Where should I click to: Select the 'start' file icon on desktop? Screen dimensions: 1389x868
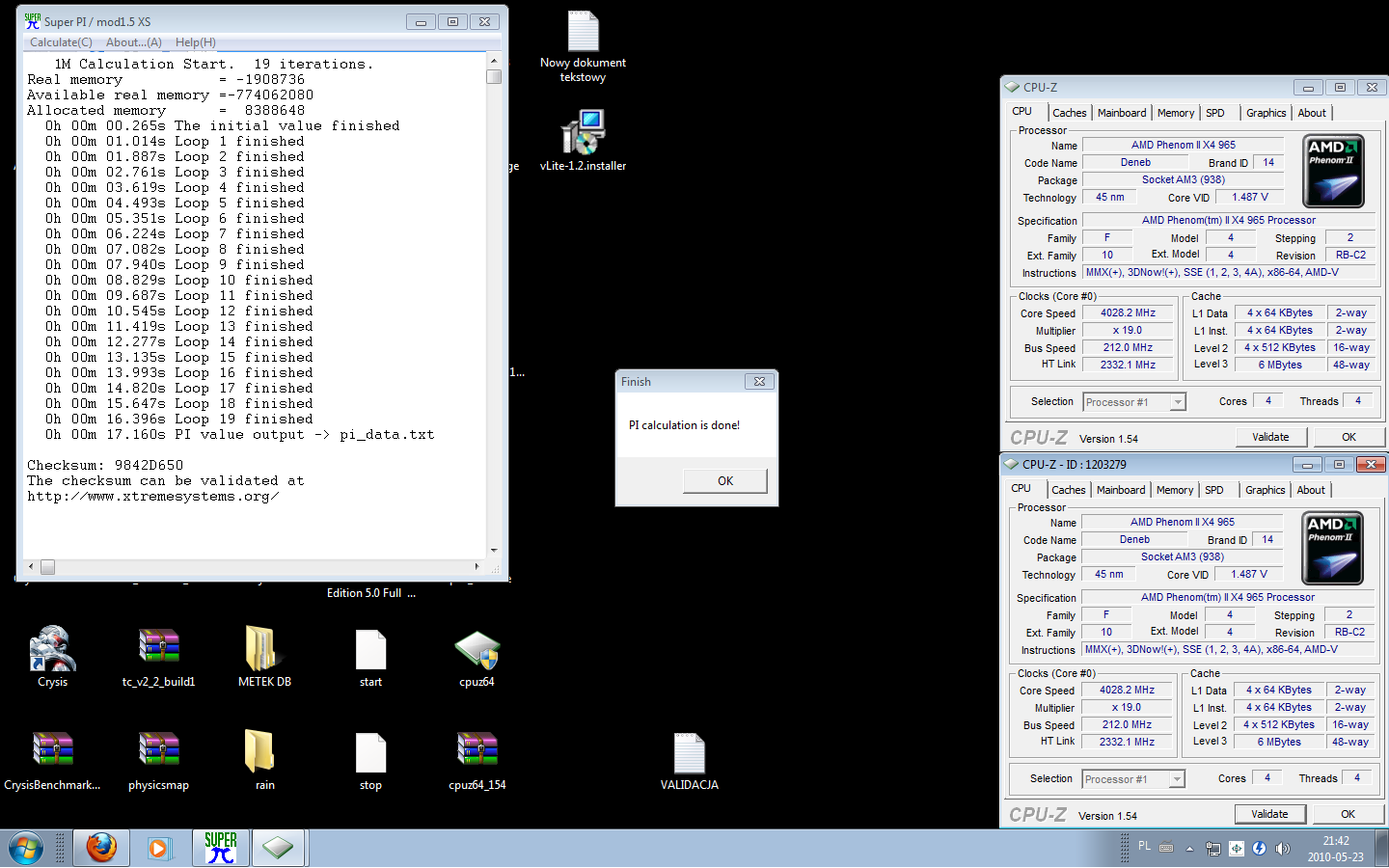pyautogui.click(x=371, y=648)
